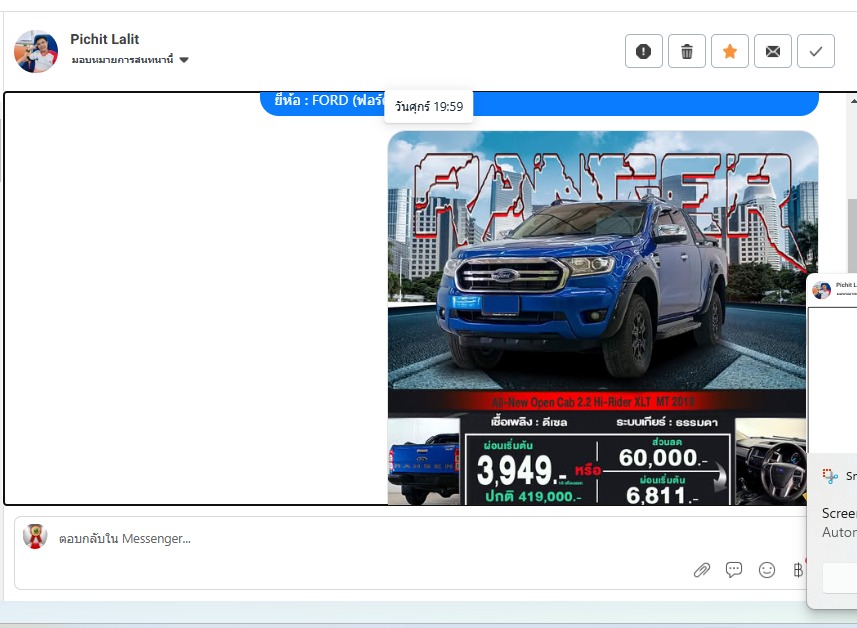The image size is (857, 628).
Task: Click the scroll up arrow in chat
Action: point(851,100)
